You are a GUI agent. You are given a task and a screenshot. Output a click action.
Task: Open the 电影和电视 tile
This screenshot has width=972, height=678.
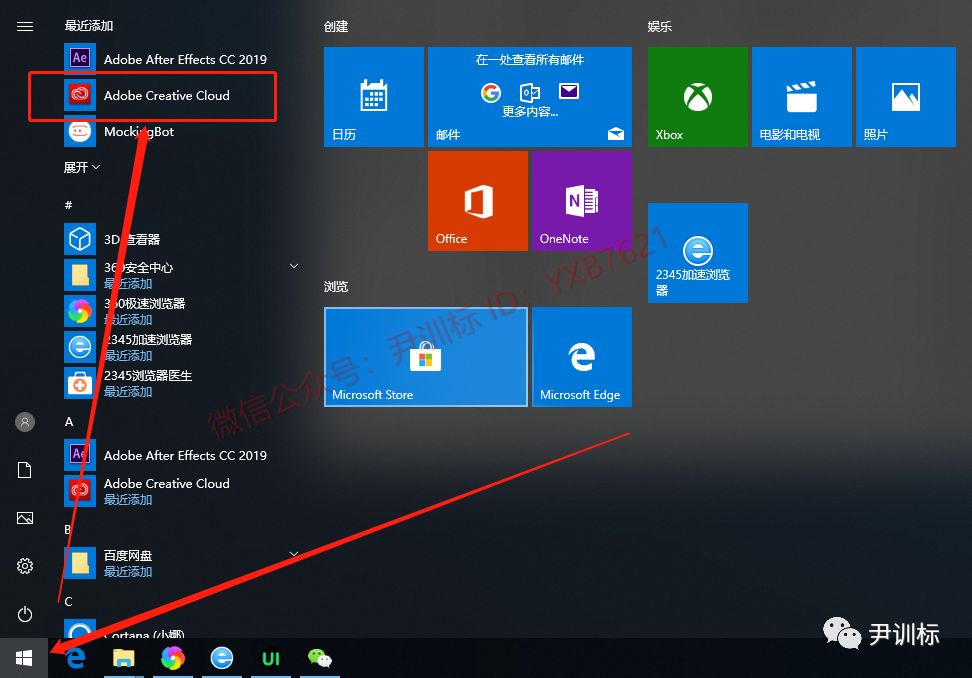point(802,97)
